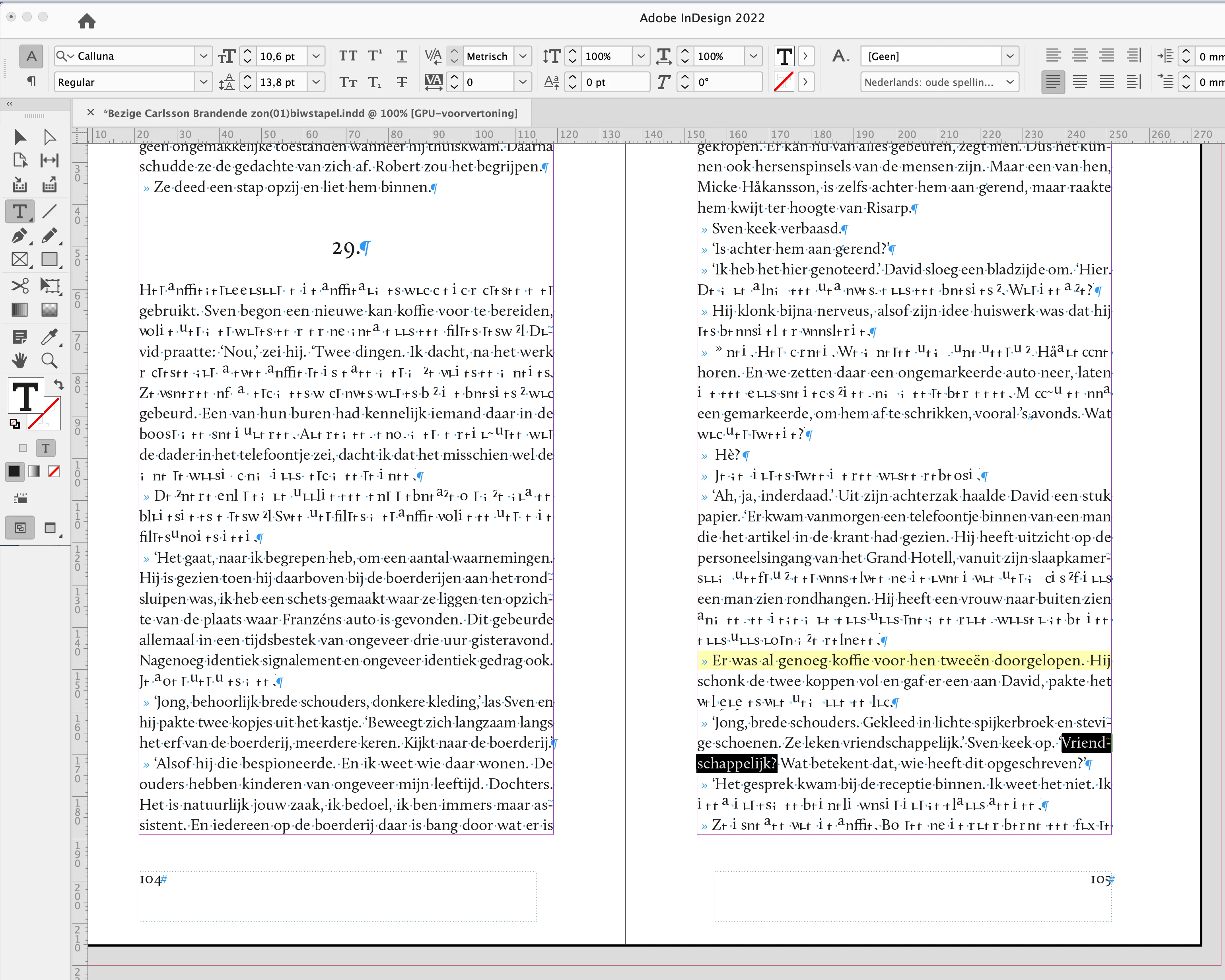Image resolution: width=1225 pixels, height=980 pixels.
Task: Toggle Strikethrough formatting button
Action: 402,82
